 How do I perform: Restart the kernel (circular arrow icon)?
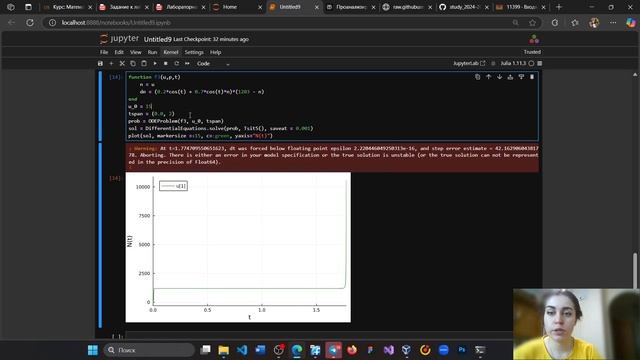point(176,64)
